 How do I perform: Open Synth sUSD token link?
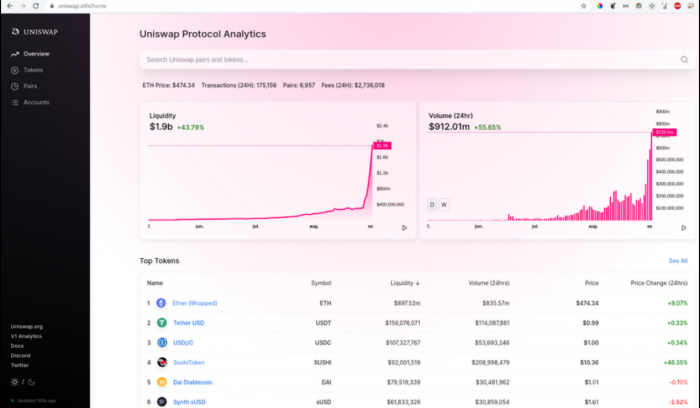coord(189,402)
